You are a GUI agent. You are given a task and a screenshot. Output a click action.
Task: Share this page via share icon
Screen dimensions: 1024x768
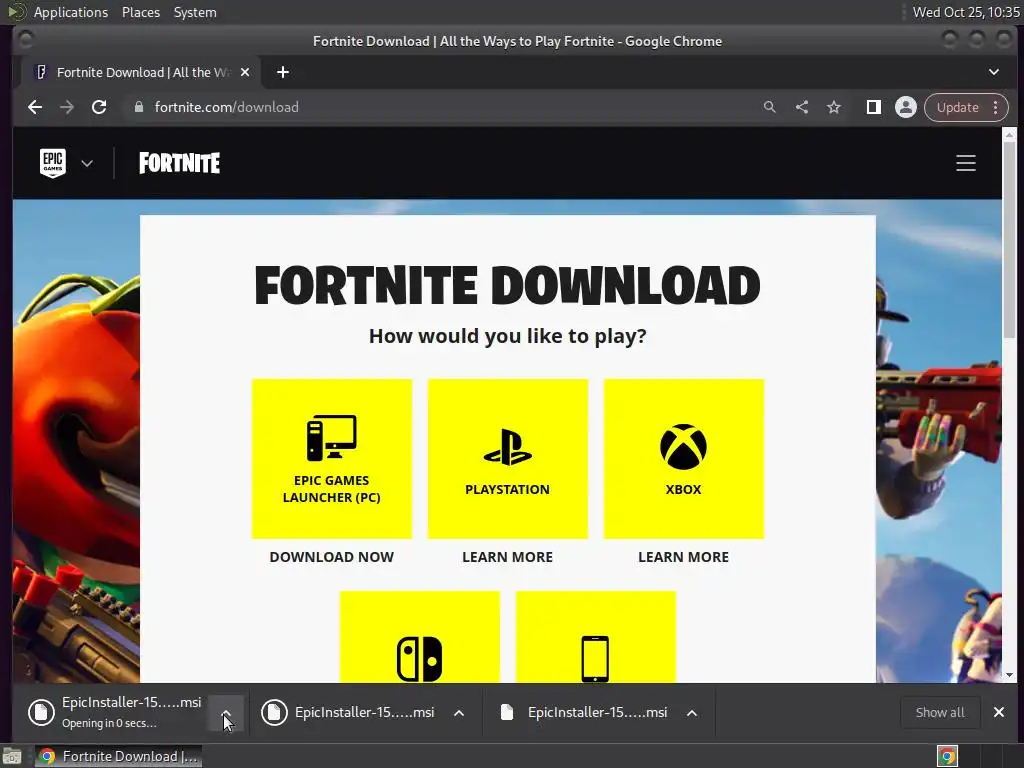click(802, 107)
